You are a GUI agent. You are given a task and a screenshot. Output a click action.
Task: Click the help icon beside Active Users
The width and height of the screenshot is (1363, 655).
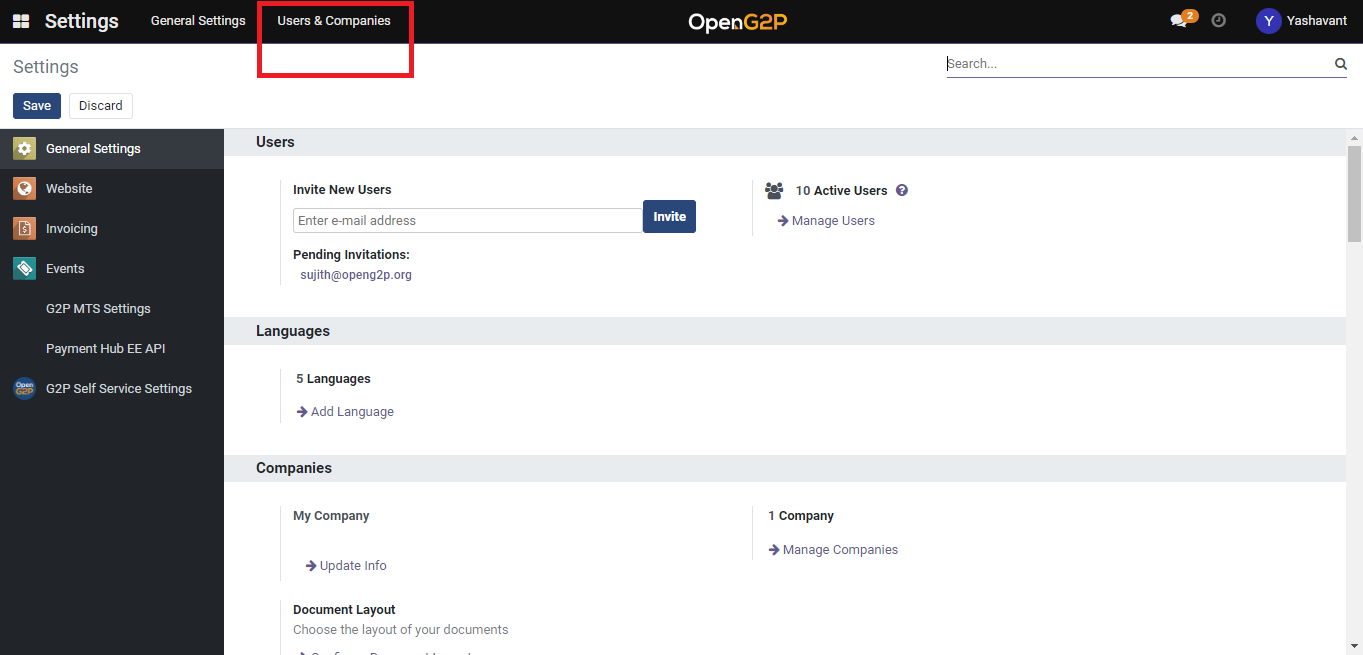[902, 190]
